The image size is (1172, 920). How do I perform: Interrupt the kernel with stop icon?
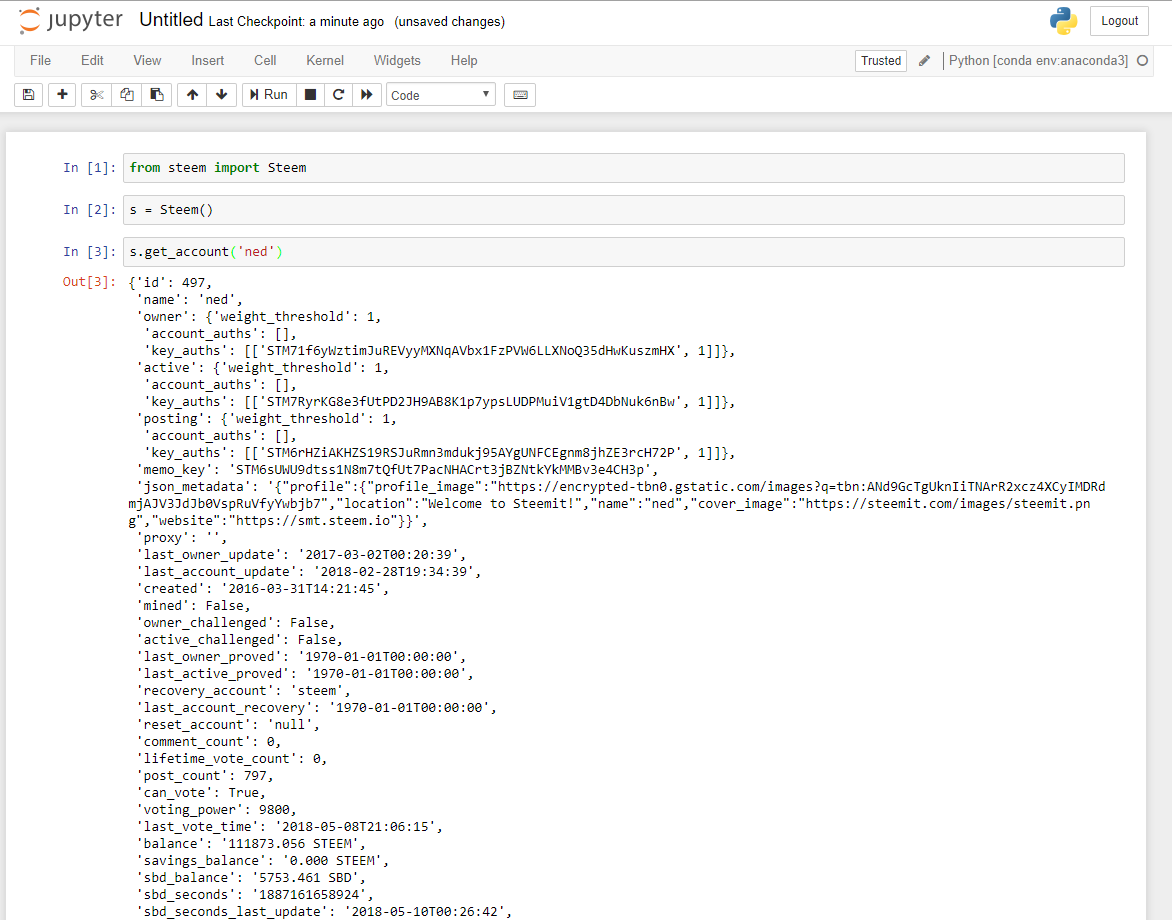coord(310,95)
